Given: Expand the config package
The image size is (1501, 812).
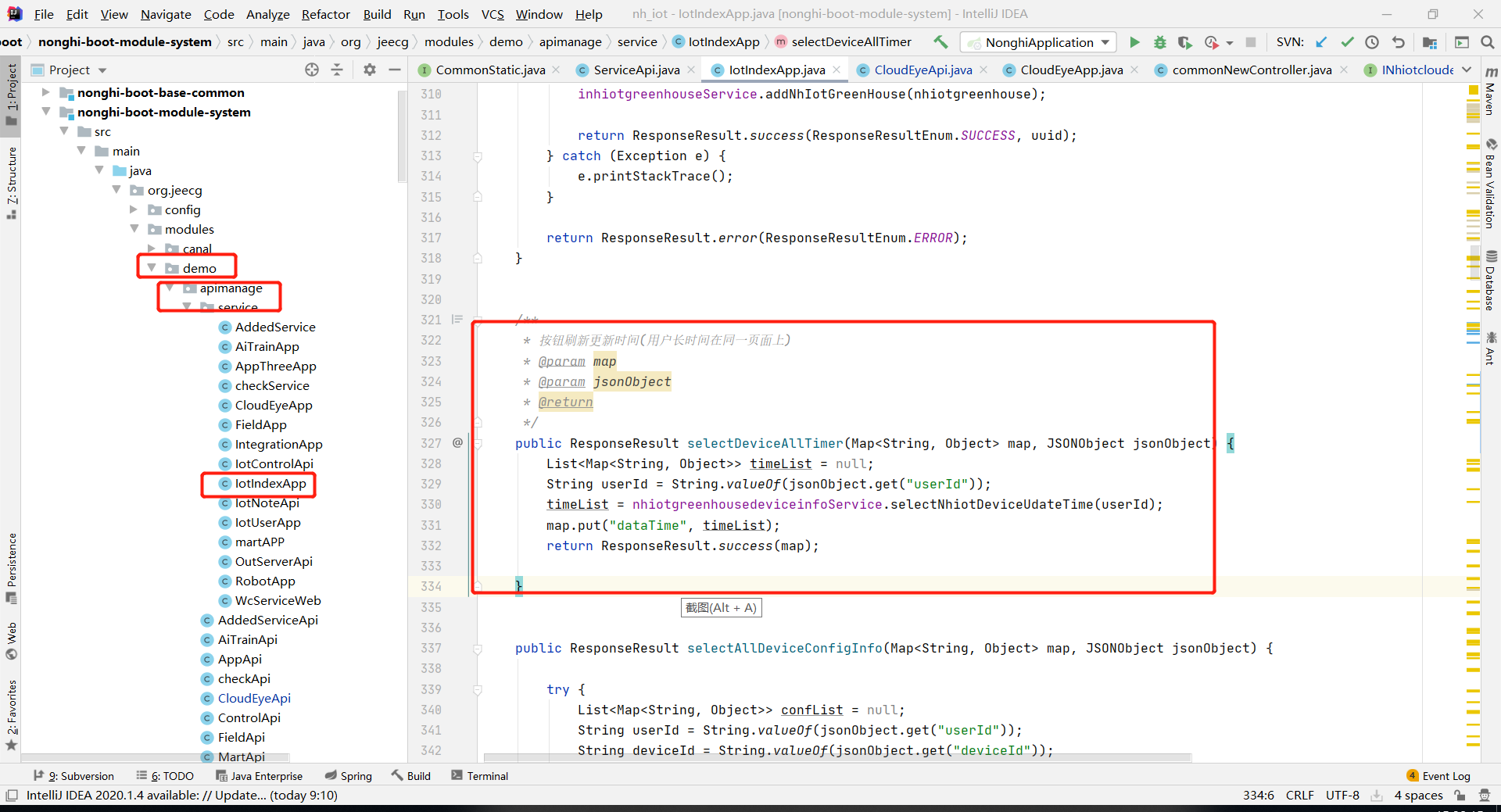Looking at the screenshot, I should tap(134, 209).
